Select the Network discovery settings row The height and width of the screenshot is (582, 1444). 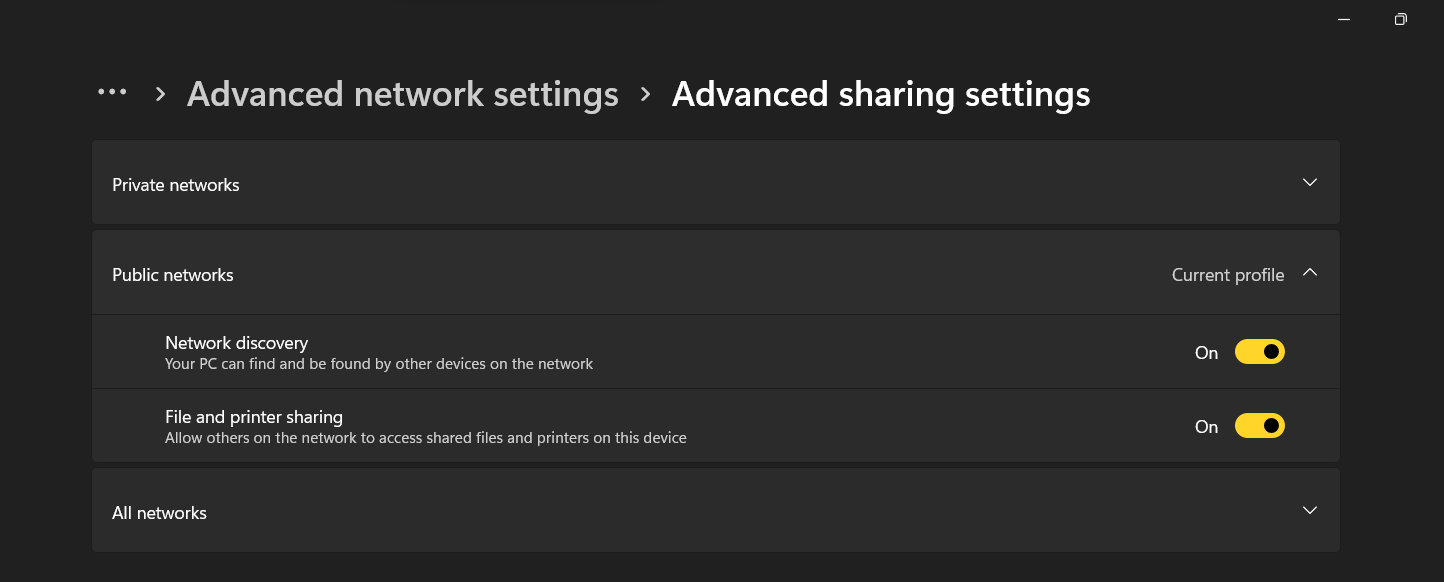[600, 351]
